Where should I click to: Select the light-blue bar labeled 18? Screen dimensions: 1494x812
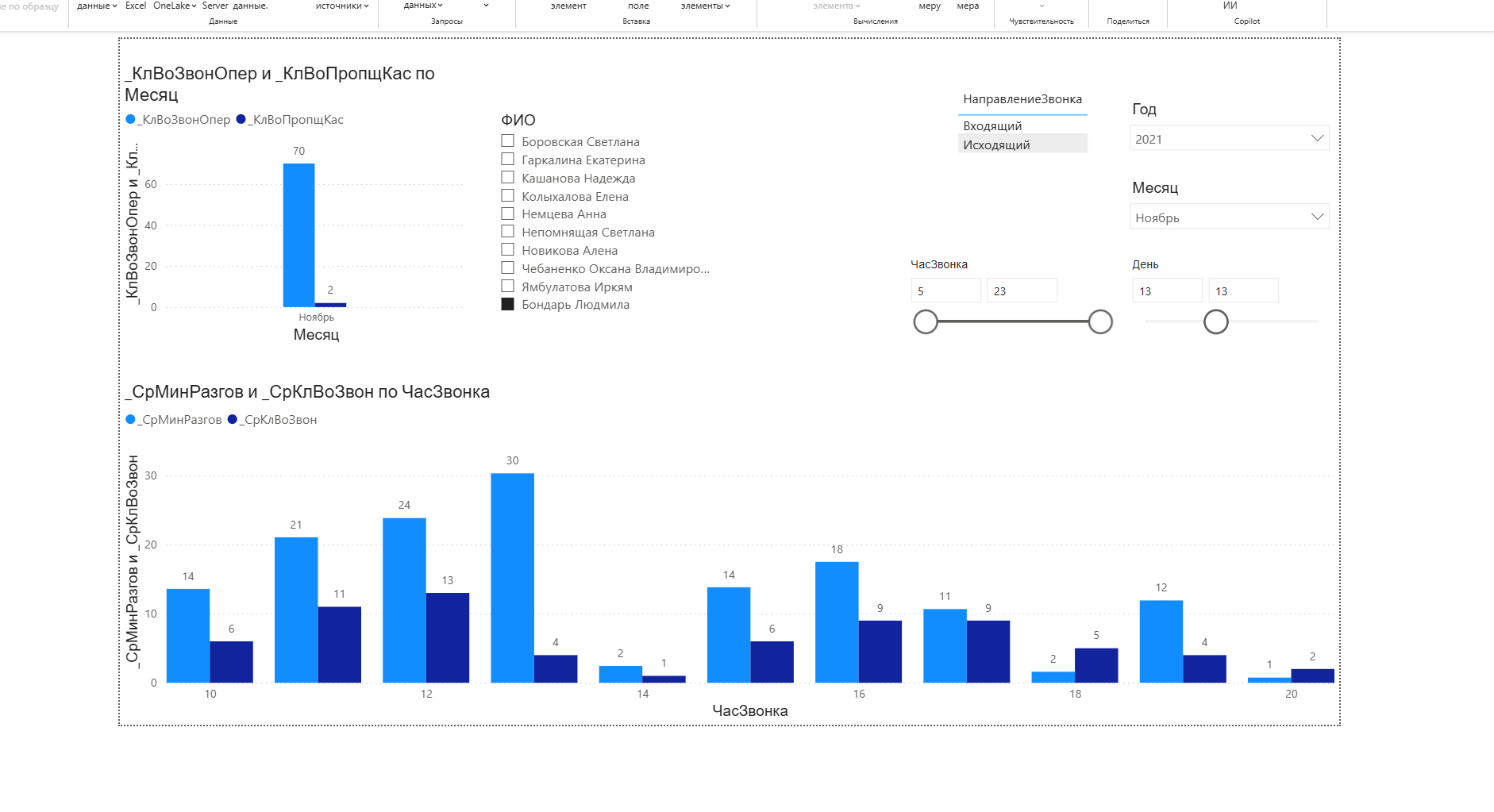[x=837, y=622]
